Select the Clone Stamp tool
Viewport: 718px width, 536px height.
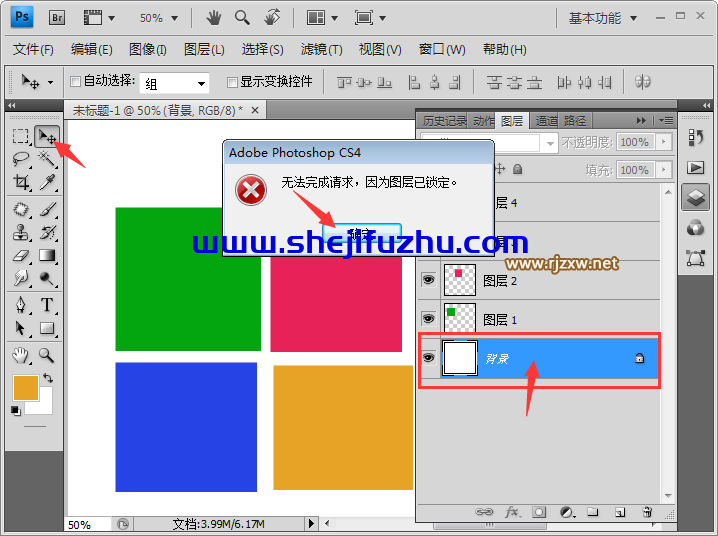[21, 233]
